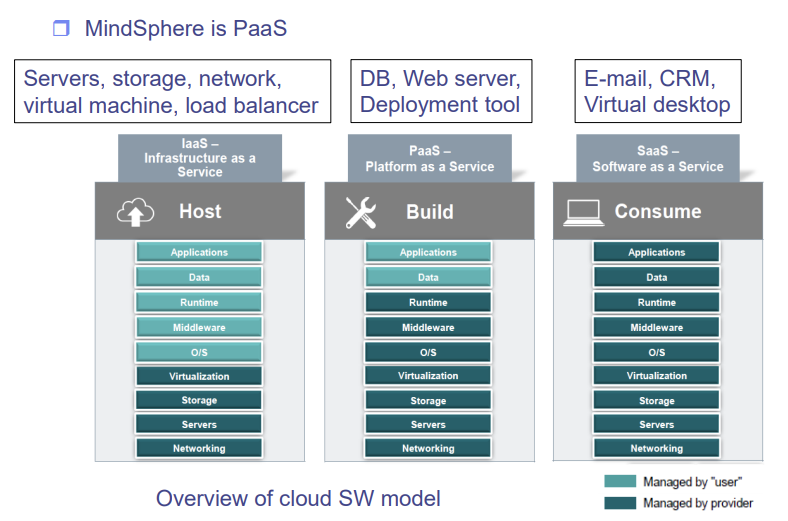Click Data block in Build column

(428, 277)
